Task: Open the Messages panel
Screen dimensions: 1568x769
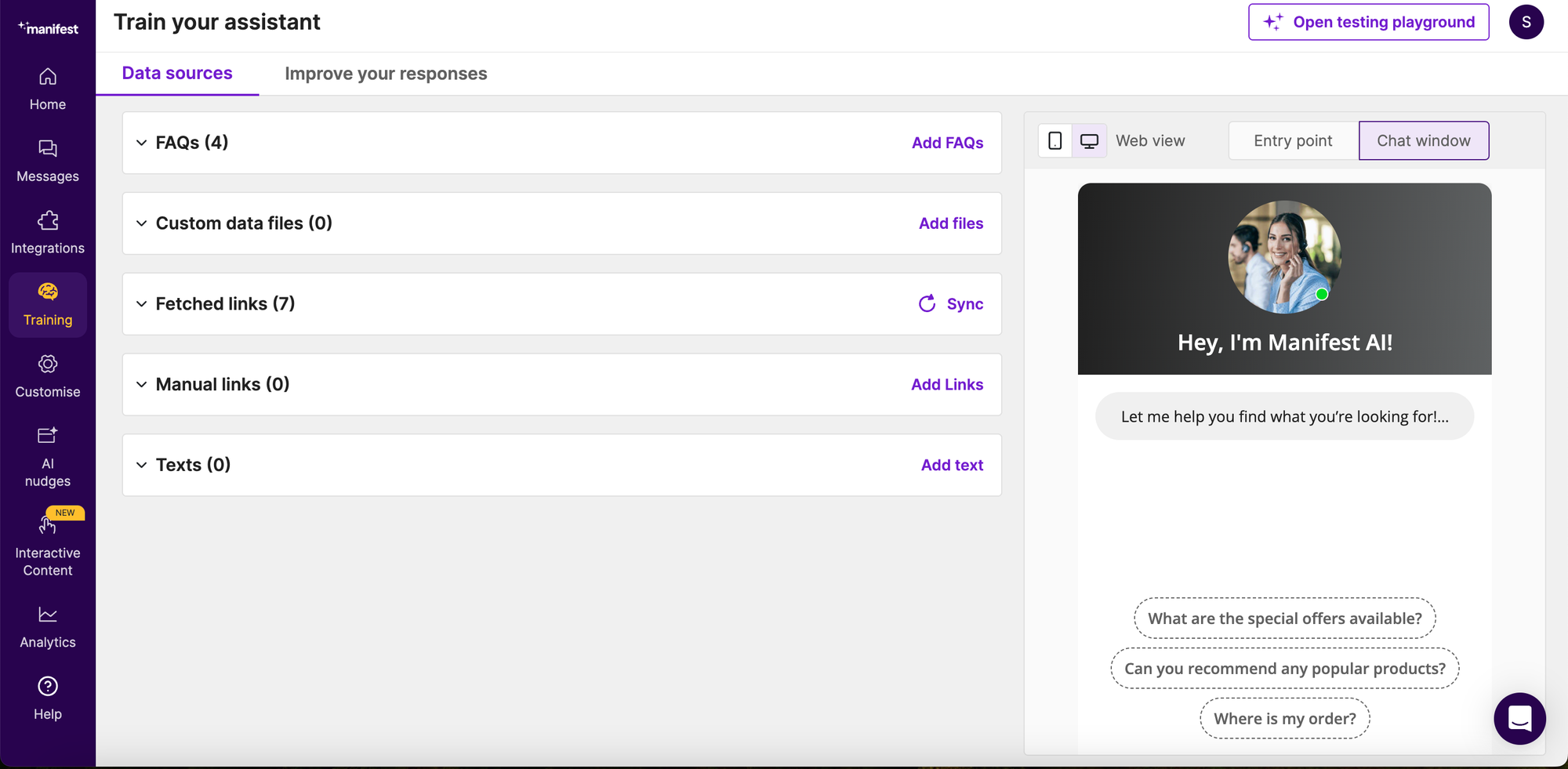Action: click(47, 158)
